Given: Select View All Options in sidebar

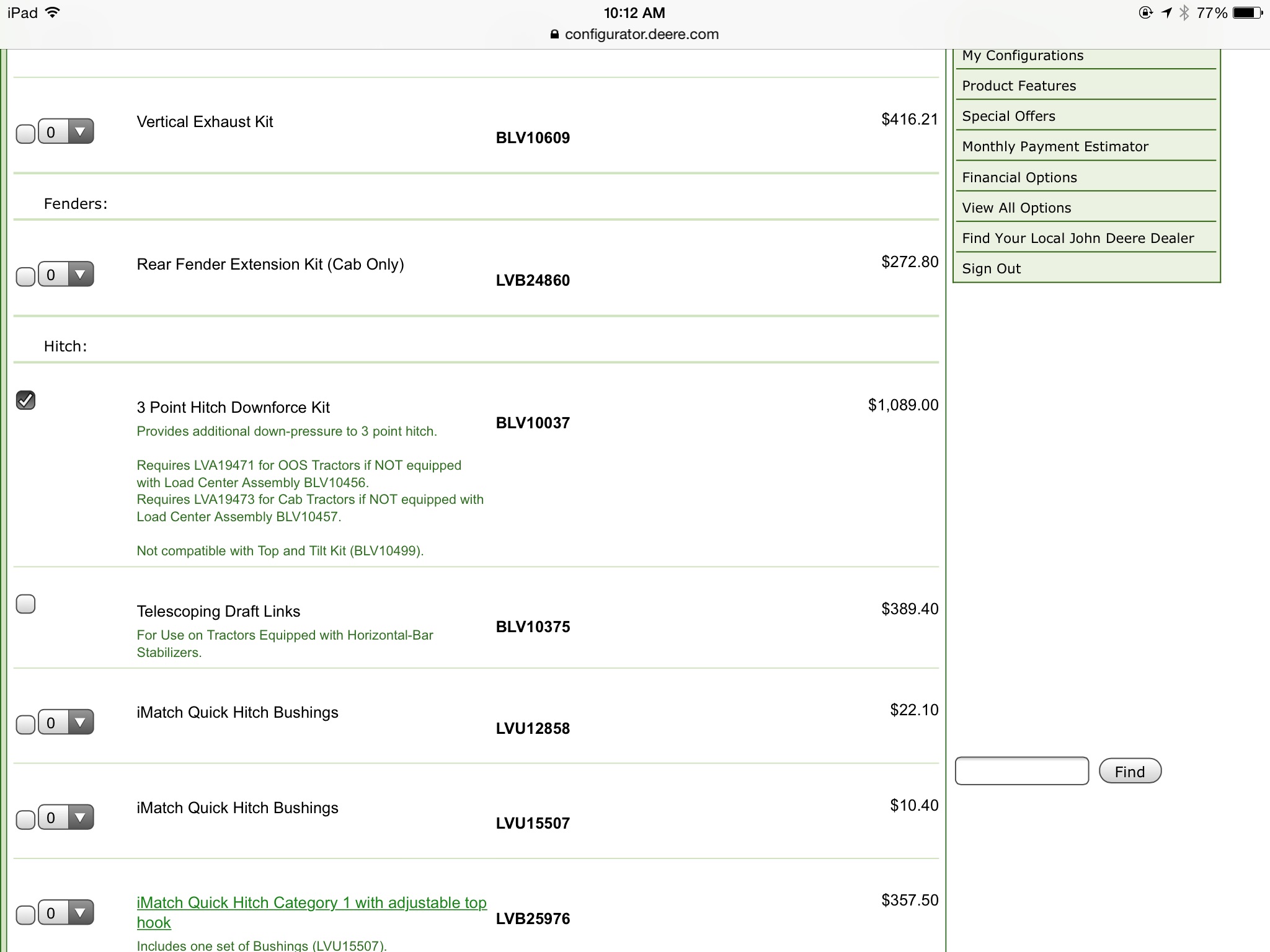Looking at the screenshot, I should 1016,208.
